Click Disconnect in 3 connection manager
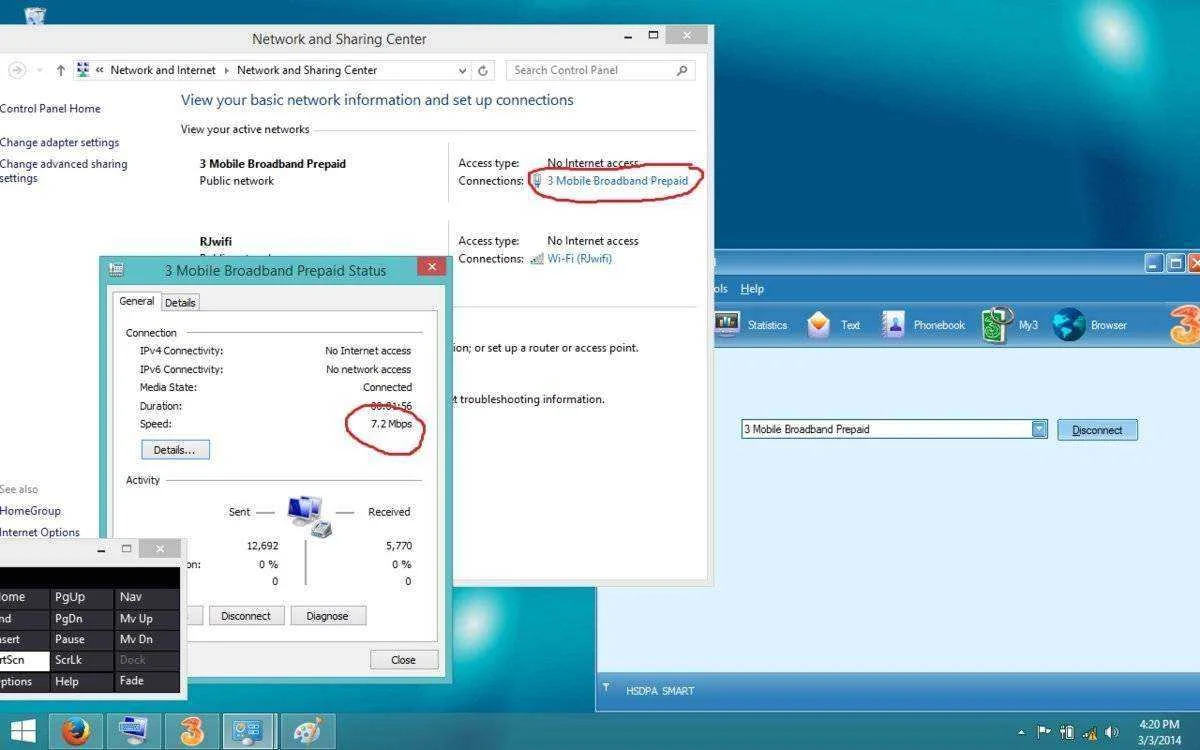1200x750 pixels. [x=1097, y=430]
